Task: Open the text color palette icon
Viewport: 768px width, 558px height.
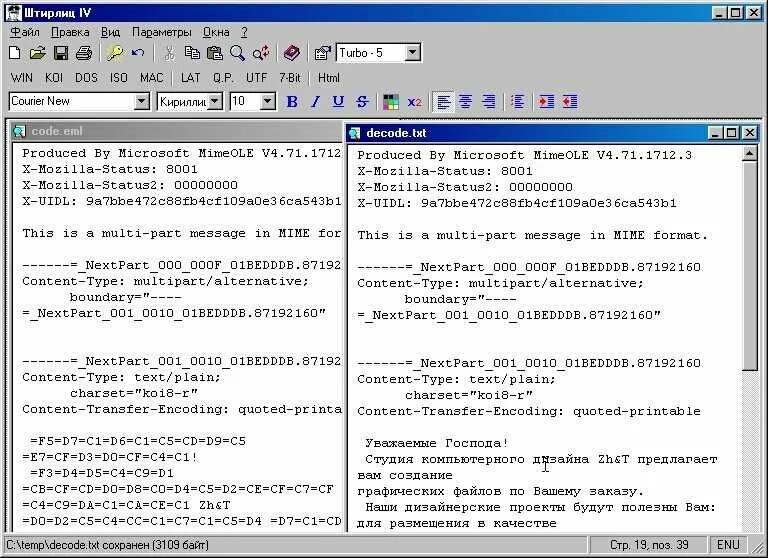Action: (390, 101)
